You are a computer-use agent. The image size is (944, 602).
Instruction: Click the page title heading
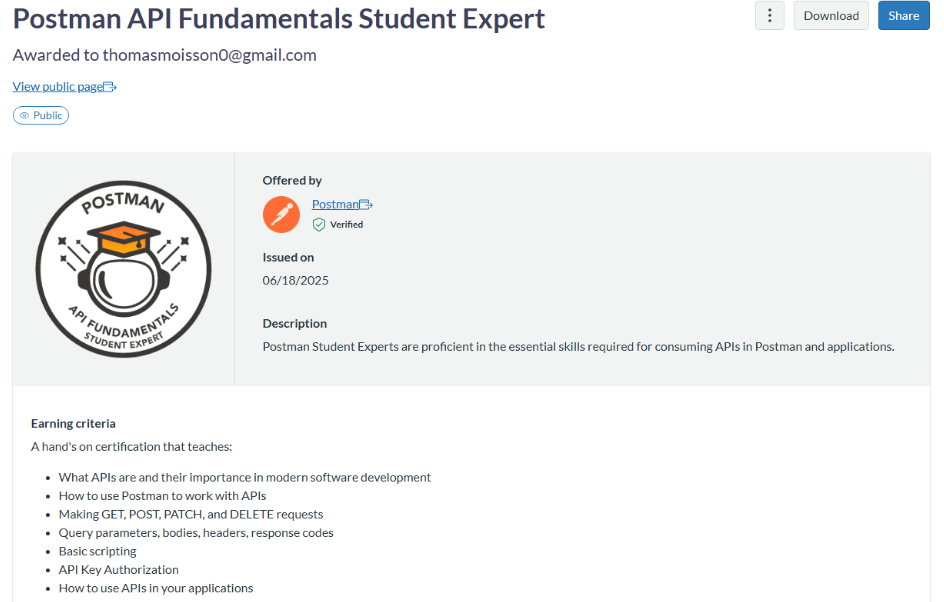tap(279, 18)
